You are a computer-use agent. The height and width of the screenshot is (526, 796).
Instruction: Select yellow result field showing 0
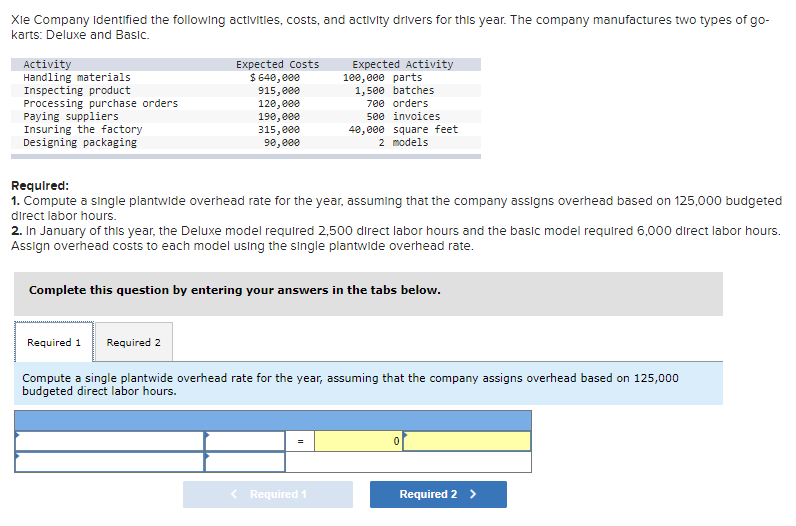pos(358,441)
